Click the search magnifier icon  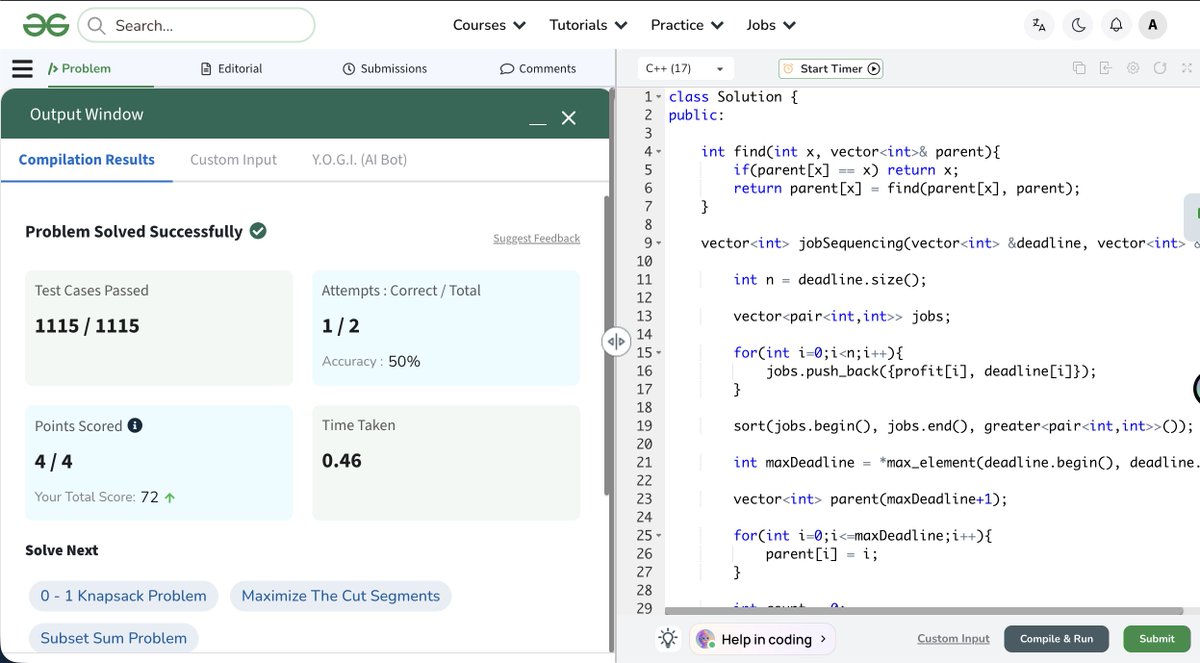coord(96,26)
